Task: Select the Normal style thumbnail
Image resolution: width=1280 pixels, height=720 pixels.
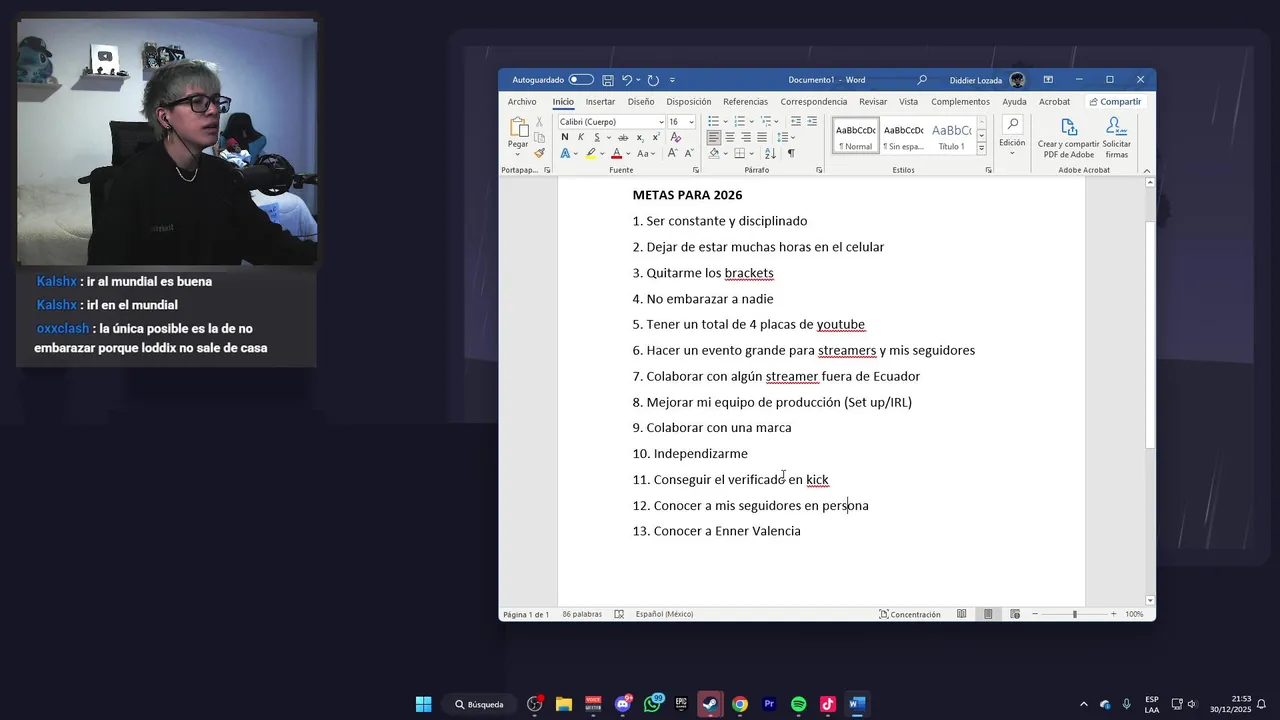Action: [856, 135]
